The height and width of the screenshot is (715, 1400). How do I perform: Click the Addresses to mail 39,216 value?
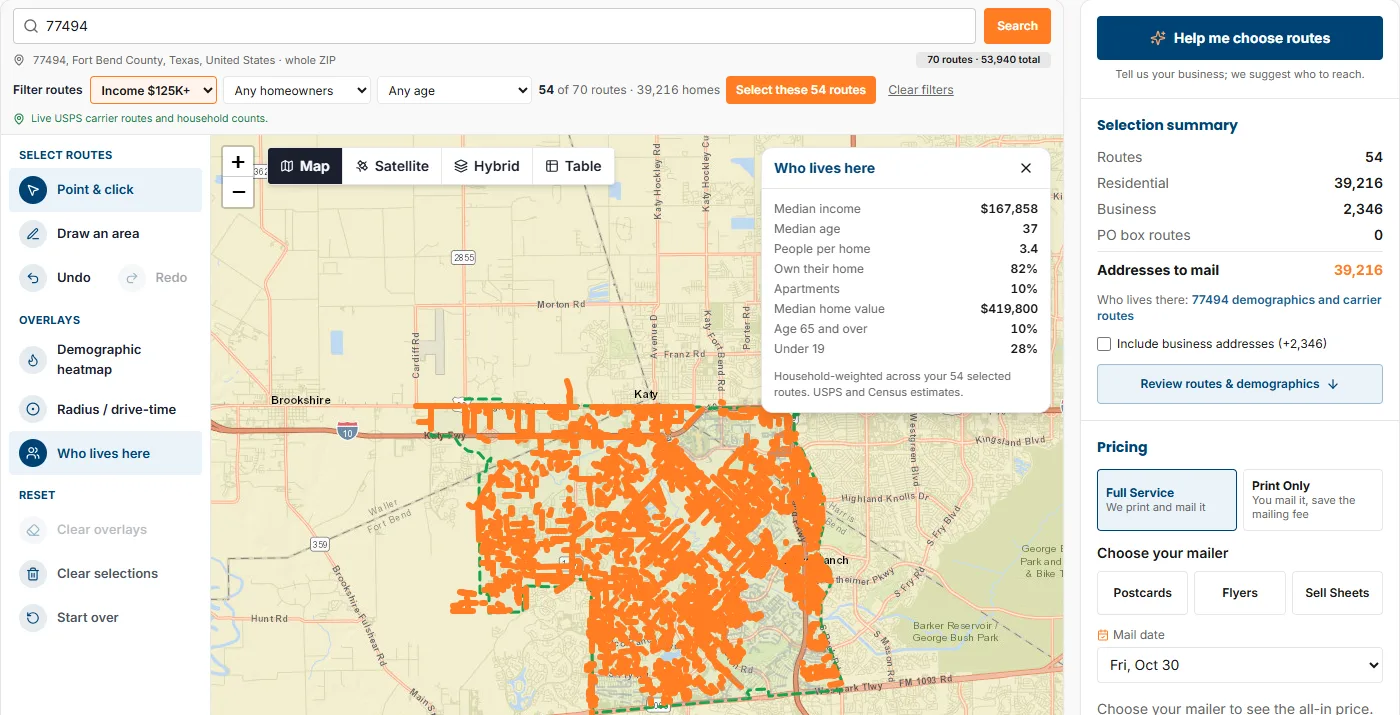1358,270
